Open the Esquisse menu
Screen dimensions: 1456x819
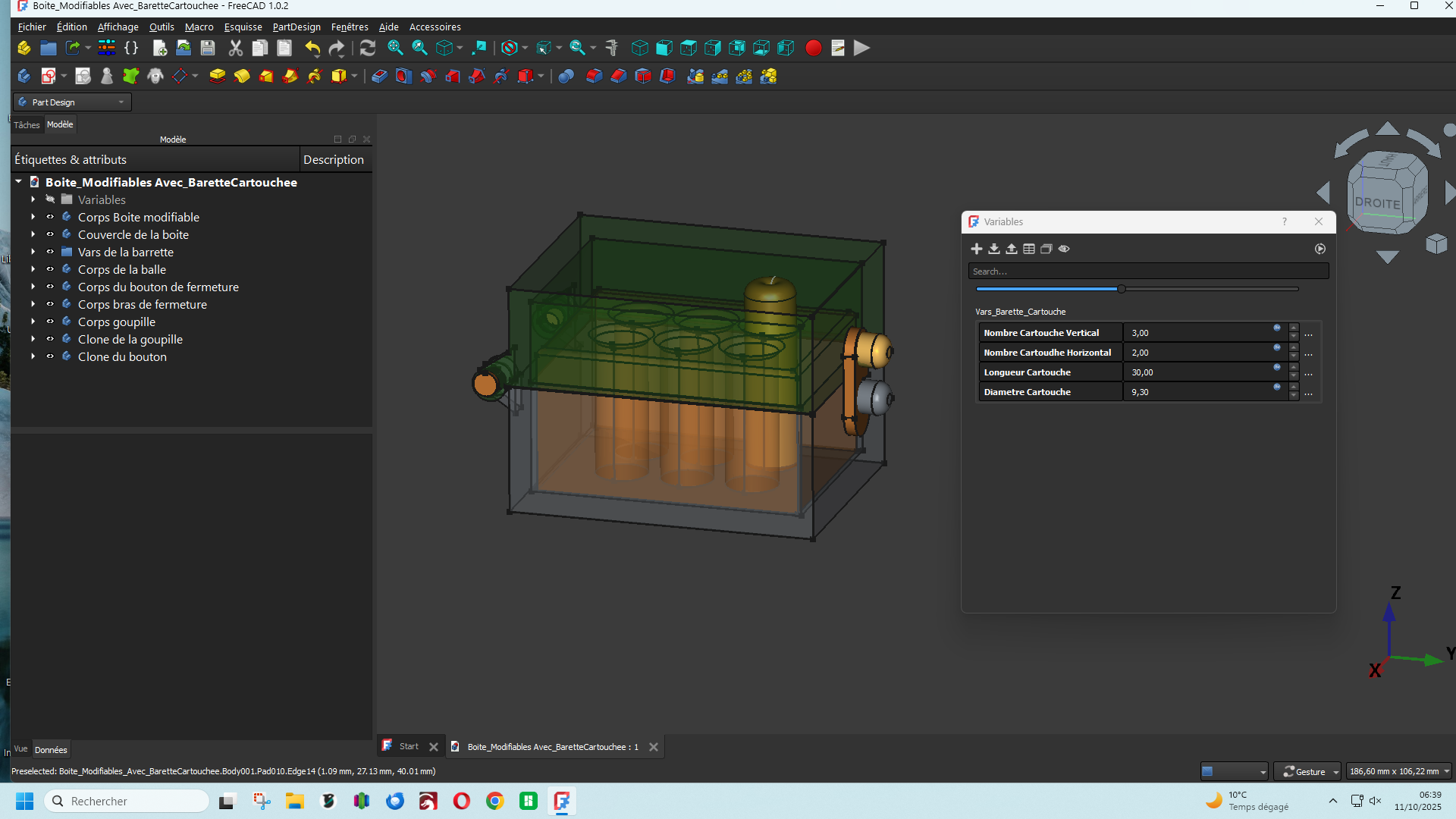click(243, 27)
